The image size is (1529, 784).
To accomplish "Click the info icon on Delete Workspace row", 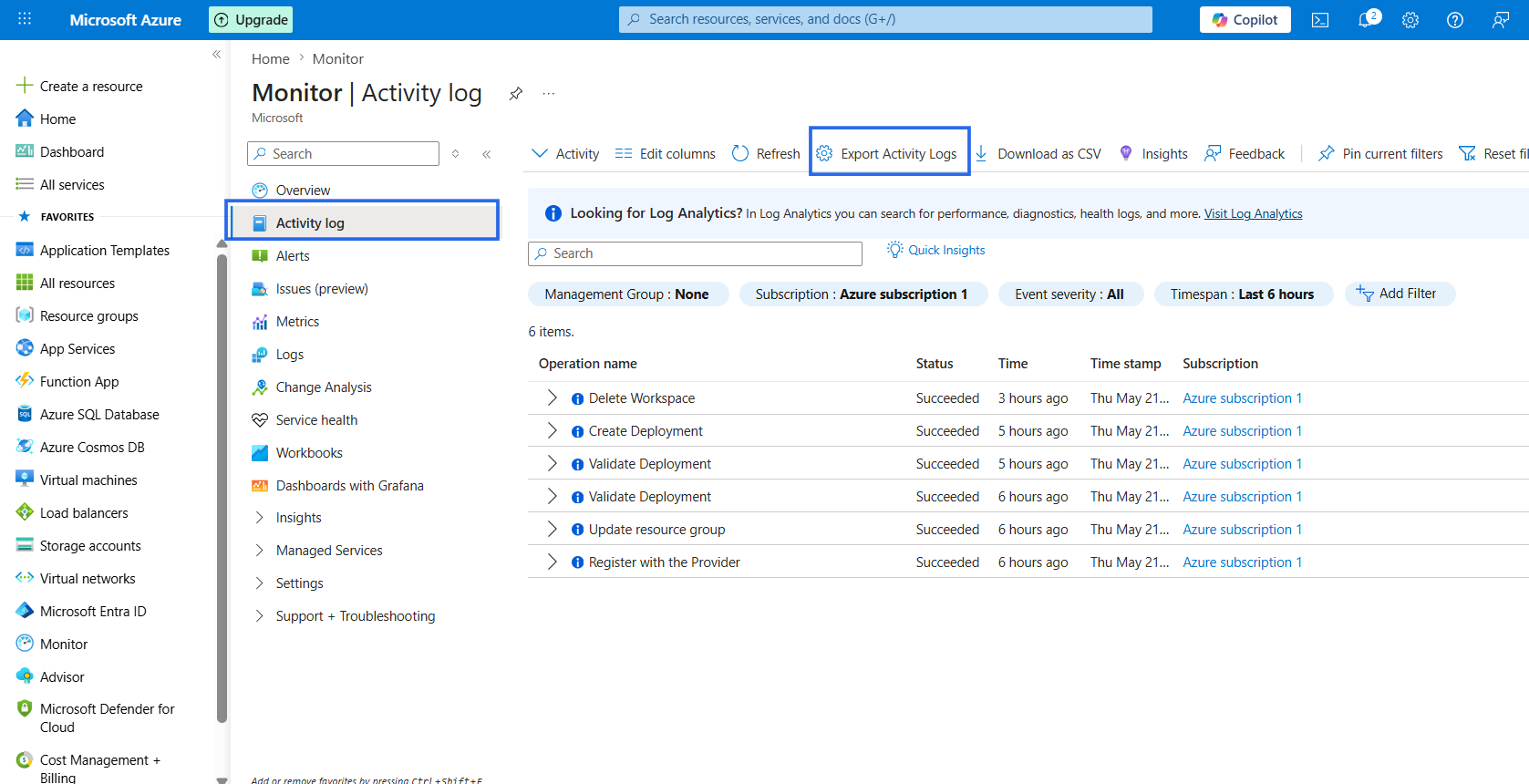I will (577, 399).
